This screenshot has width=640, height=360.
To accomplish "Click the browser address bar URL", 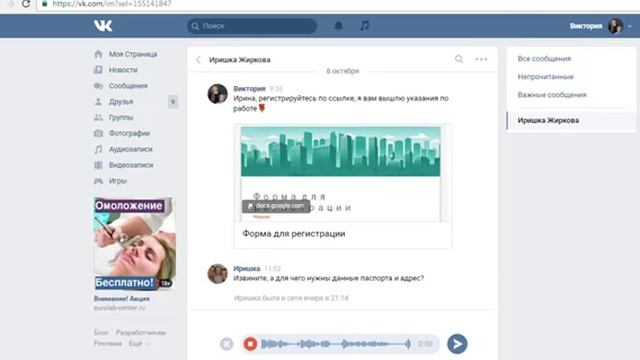I will [112, 4].
